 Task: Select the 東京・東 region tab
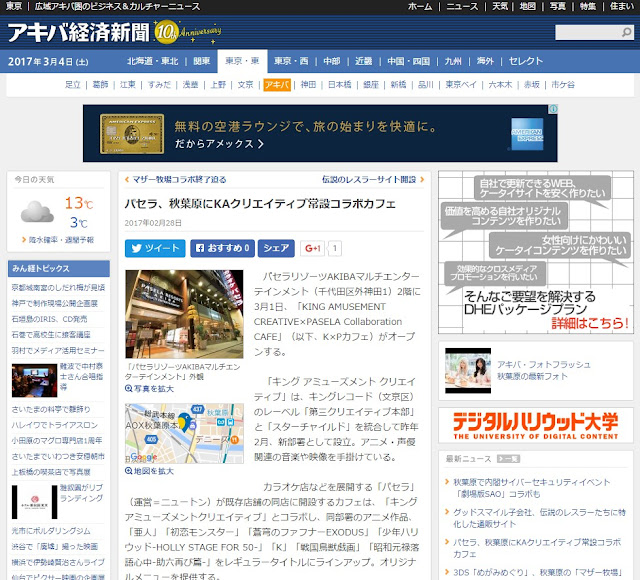242,61
